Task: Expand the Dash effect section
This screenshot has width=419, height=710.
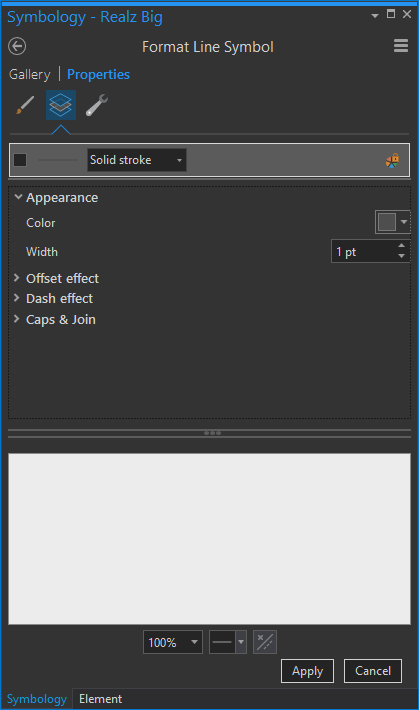Action: pos(17,298)
